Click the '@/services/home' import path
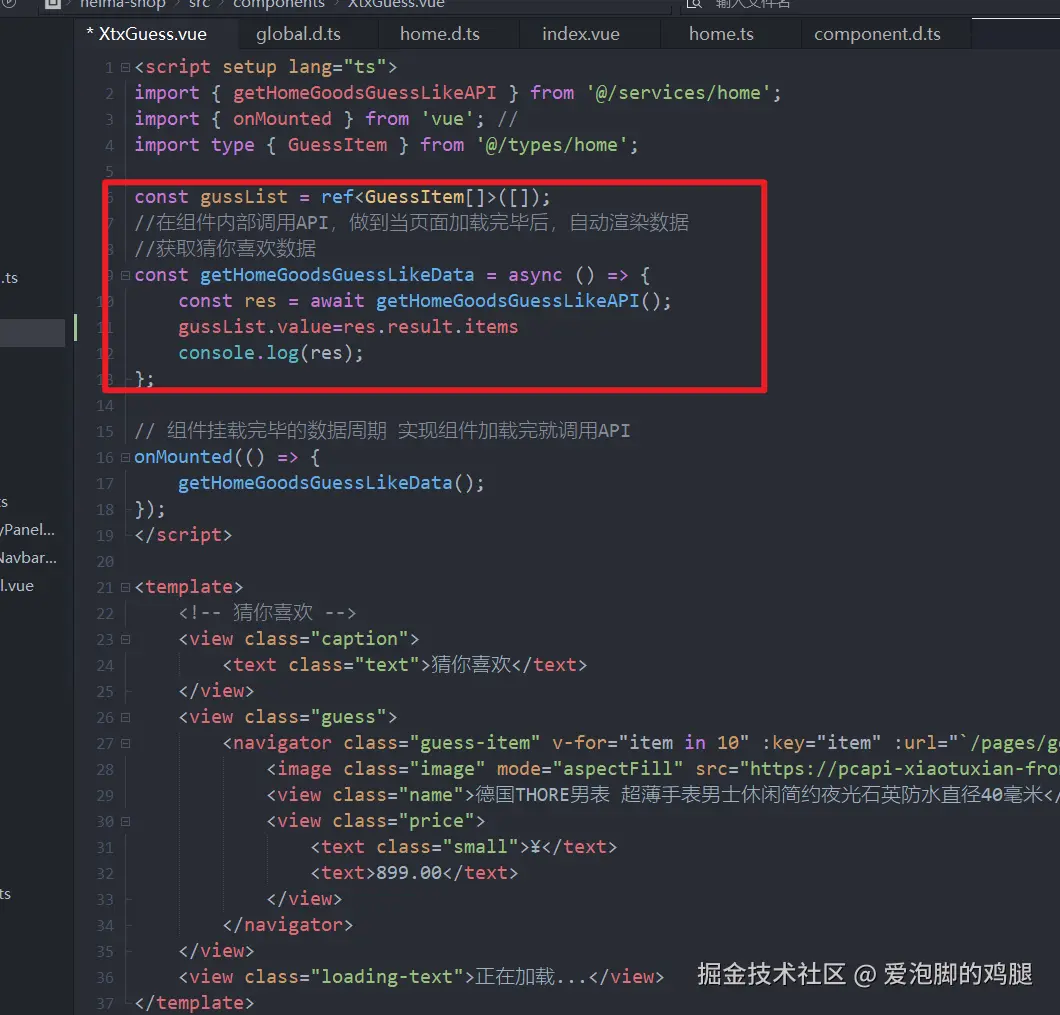1060x1015 pixels. coord(679,93)
